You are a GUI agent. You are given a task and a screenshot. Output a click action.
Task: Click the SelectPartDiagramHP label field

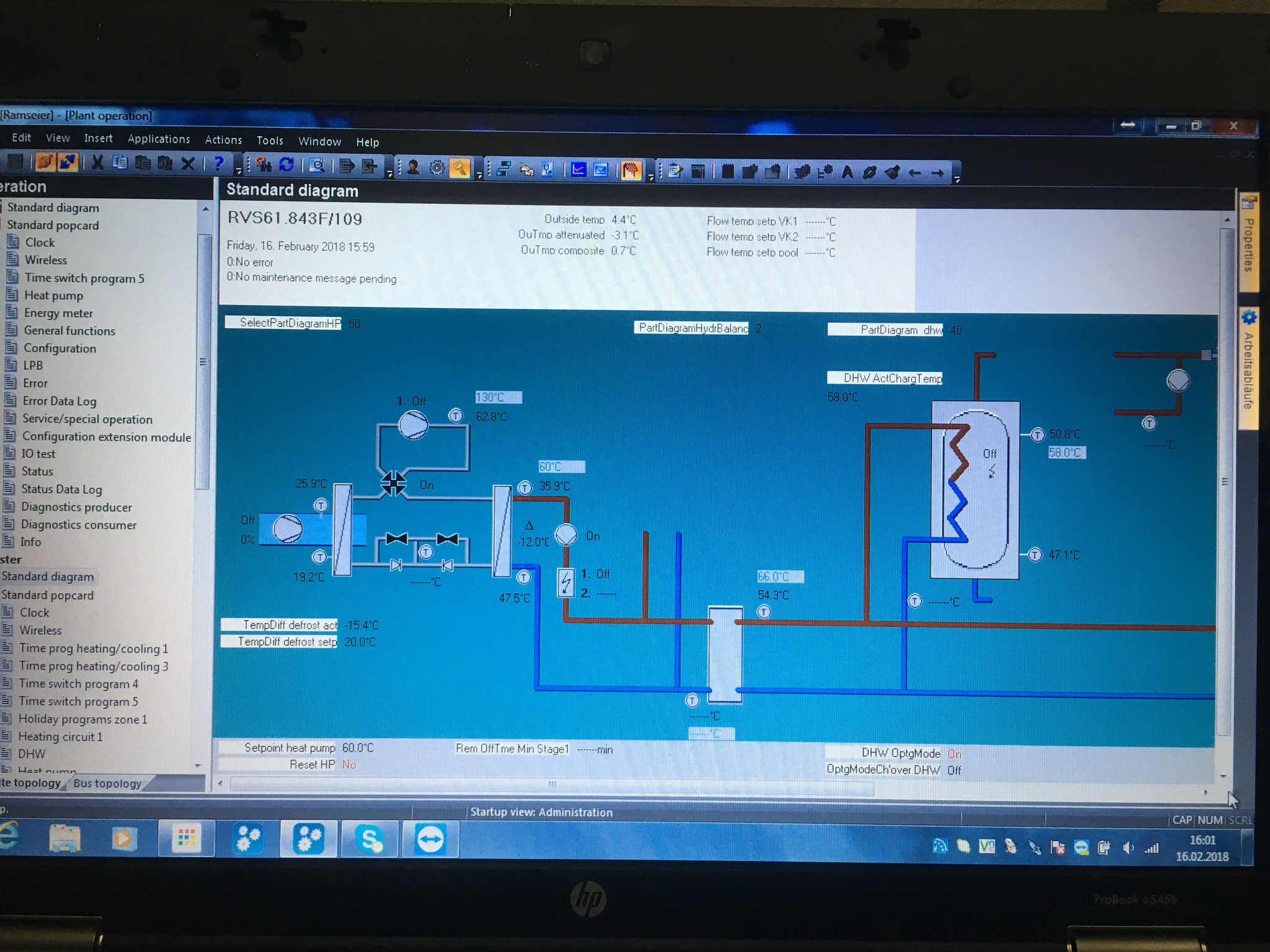click(x=283, y=323)
